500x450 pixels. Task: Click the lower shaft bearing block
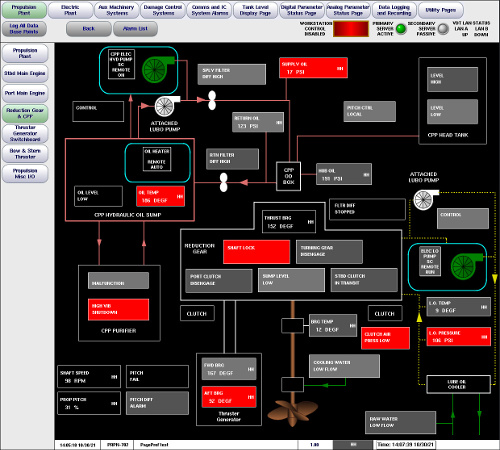(x=292, y=384)
